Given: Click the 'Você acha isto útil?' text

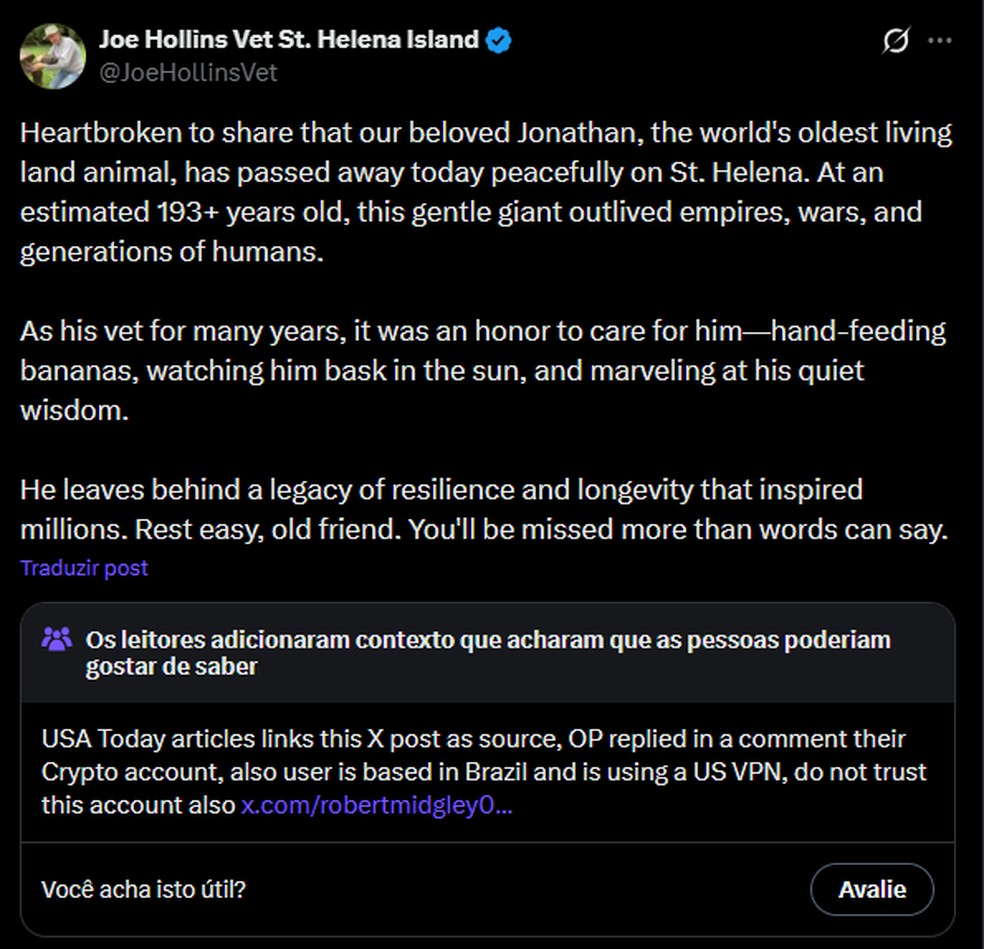Looking at the screenshot, I should (x=143, y=889).
